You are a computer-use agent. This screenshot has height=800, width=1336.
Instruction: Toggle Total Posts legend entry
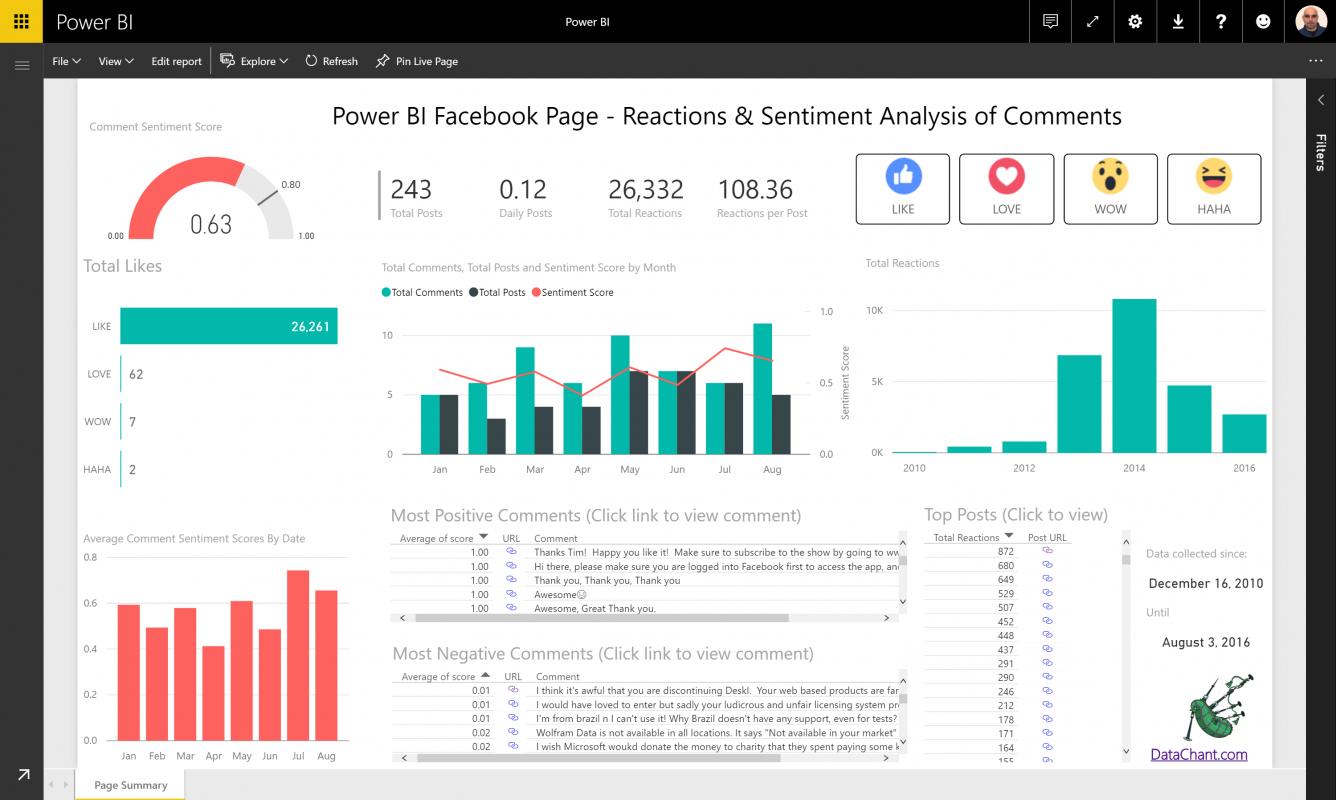coord(497,292)
